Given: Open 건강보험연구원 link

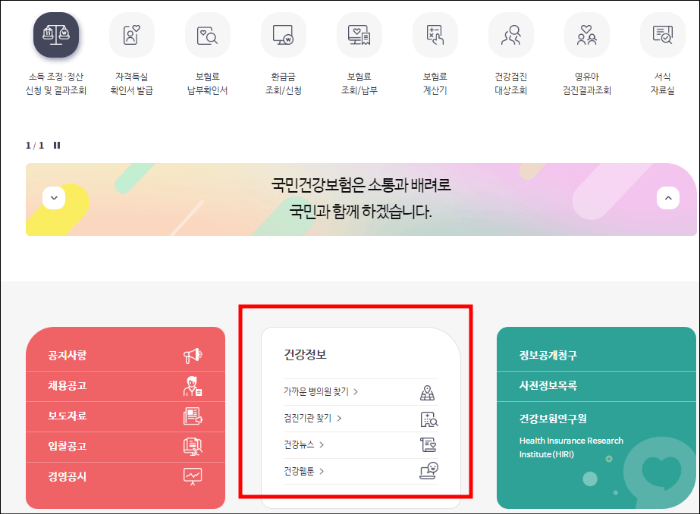Looking at the screenshot, I should pos(553,418).
